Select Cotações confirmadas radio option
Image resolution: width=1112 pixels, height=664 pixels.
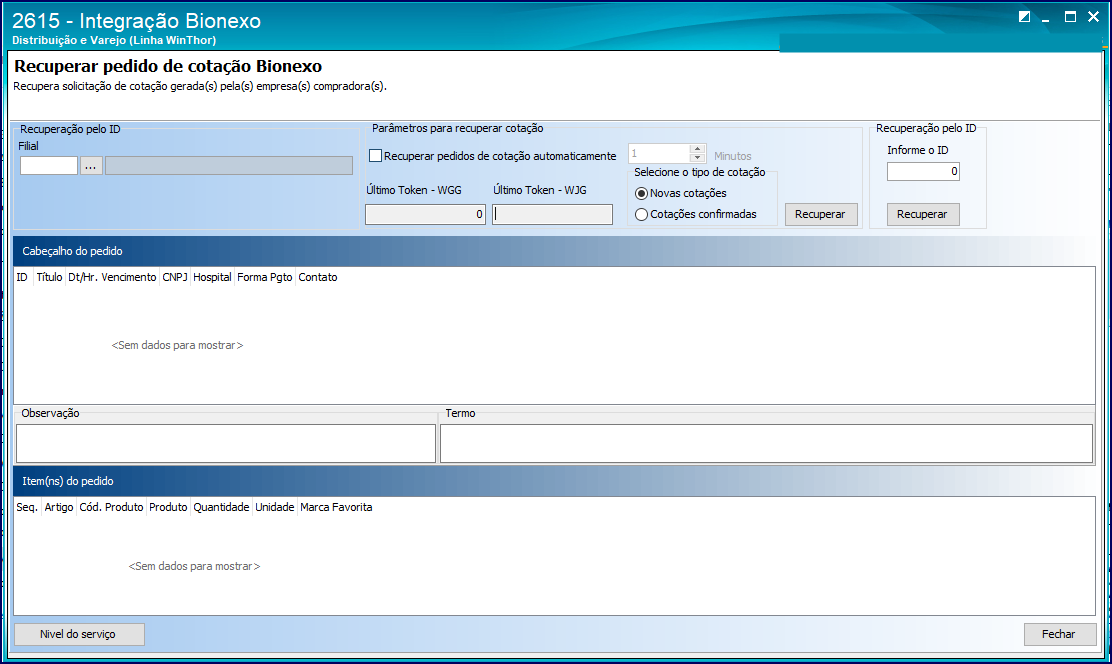[641, 214]
